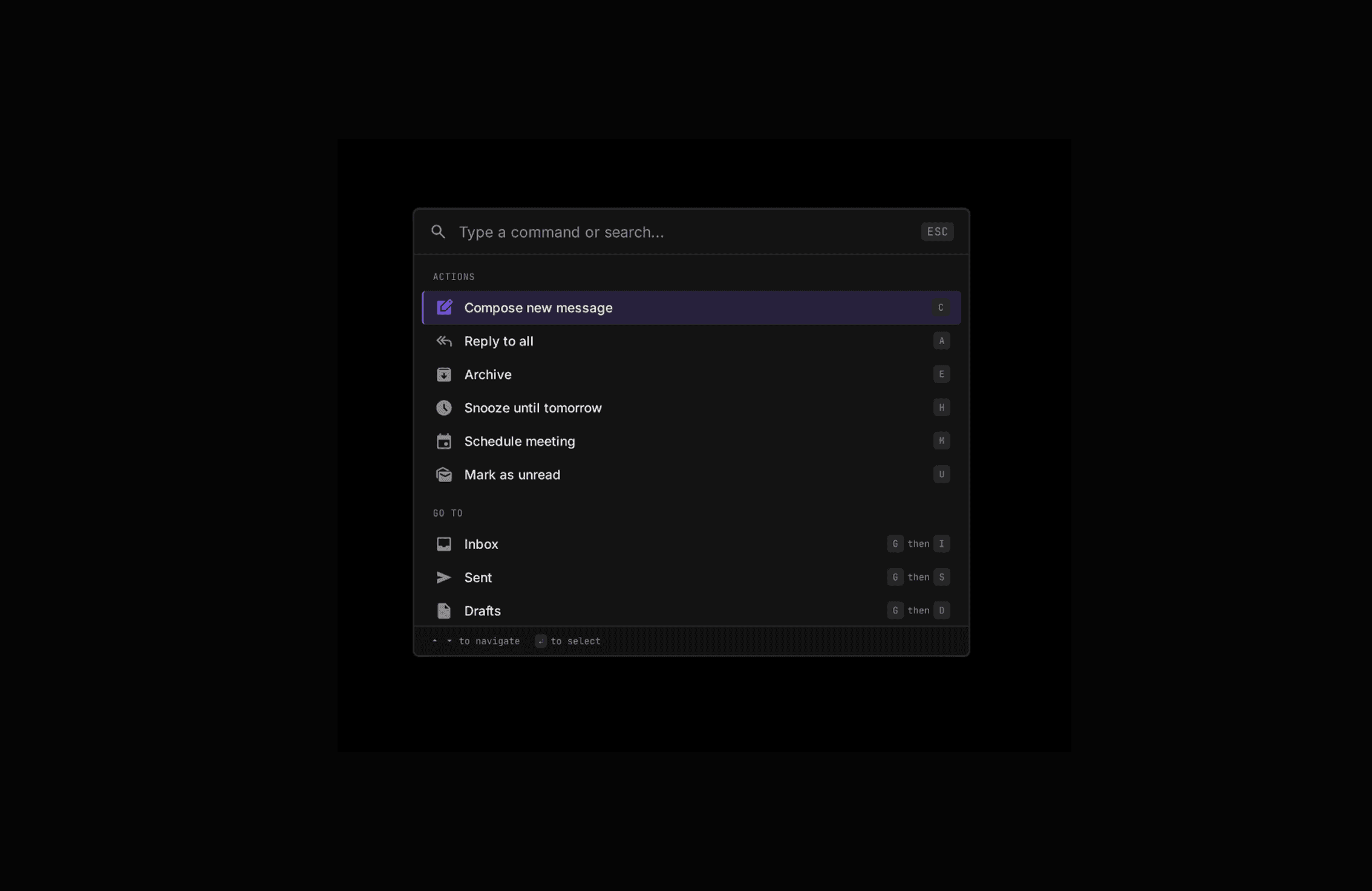Viewport: 1372px width, 891px height.
Task: Click the Snooze clock icon
Action: [x=445, y=408]
